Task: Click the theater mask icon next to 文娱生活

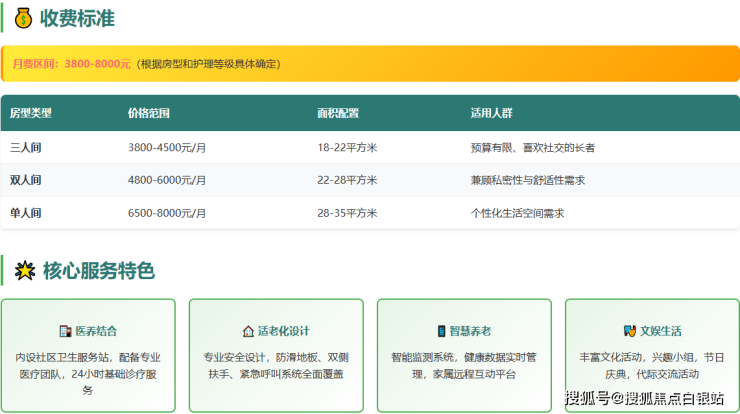Action: (629, 331)
